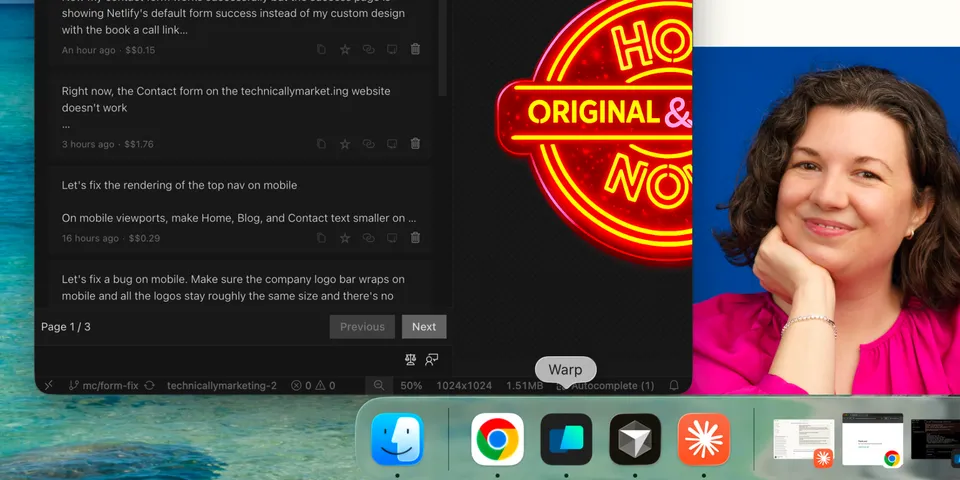
Task: Open the technicallymarketing-2 status bar item
Action: 222,385
